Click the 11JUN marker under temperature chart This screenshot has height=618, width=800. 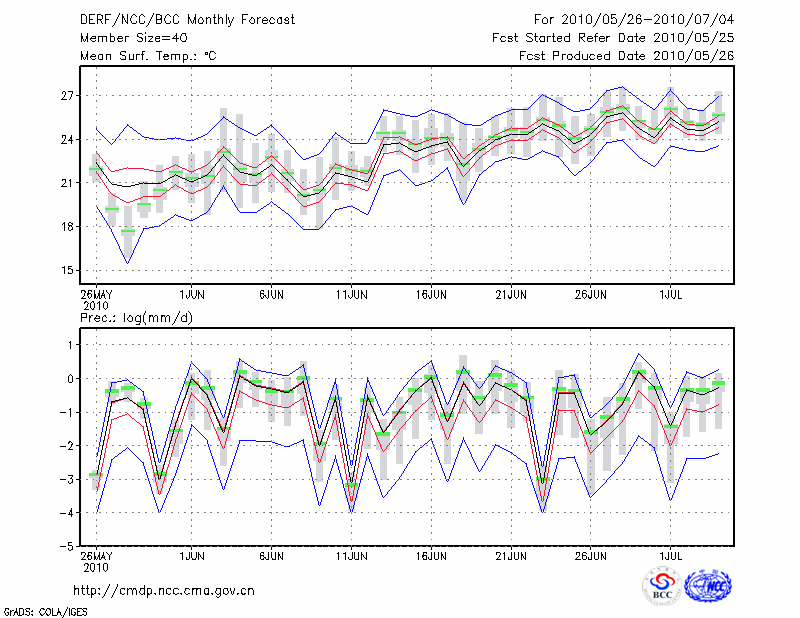click(351, 295)
